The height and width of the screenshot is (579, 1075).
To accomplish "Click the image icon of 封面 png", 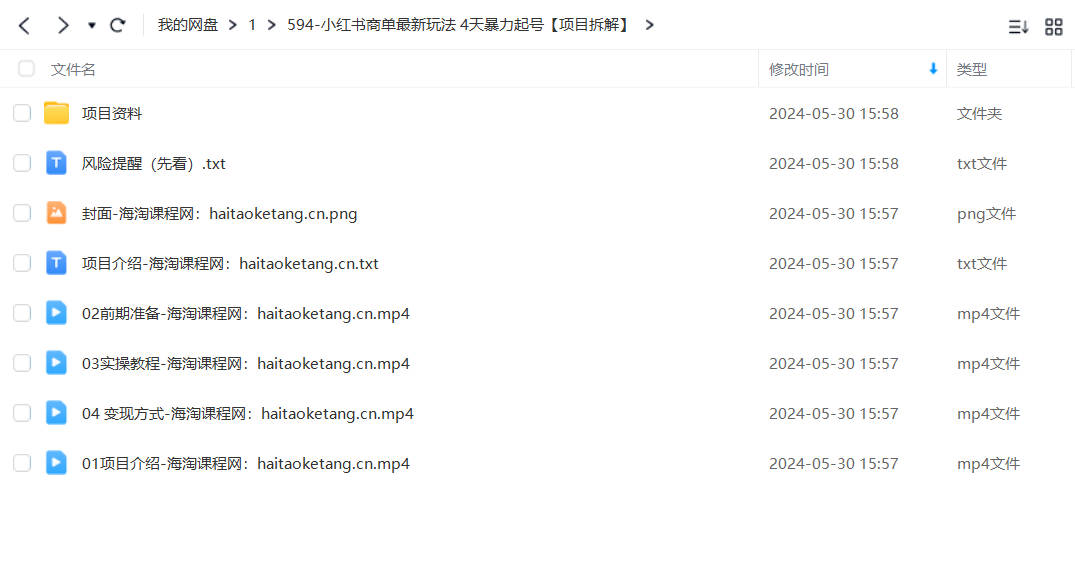I will tap(56, 213).
